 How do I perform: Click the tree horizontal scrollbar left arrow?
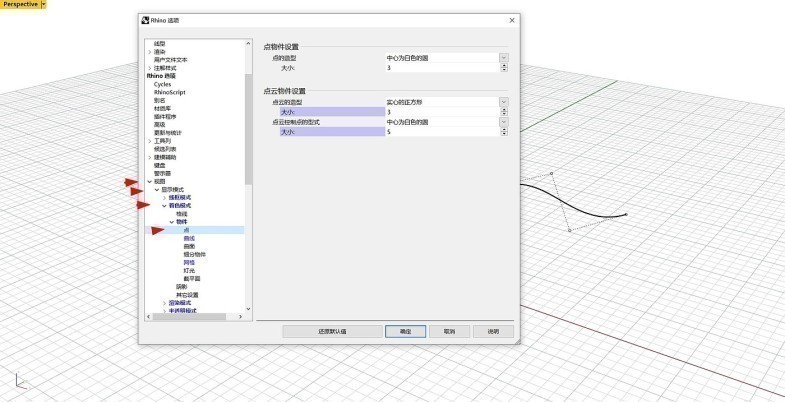(x=148, y=317)
